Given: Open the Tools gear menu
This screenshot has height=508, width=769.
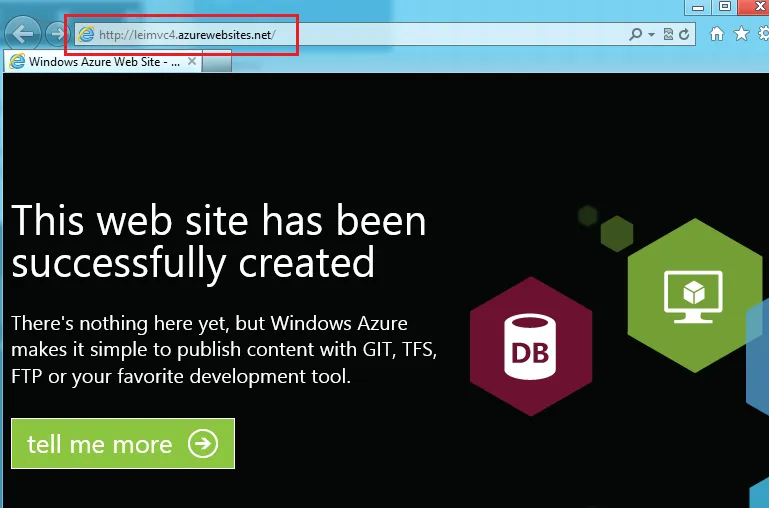Looking at the screenshot, I should tap(764, 33).
